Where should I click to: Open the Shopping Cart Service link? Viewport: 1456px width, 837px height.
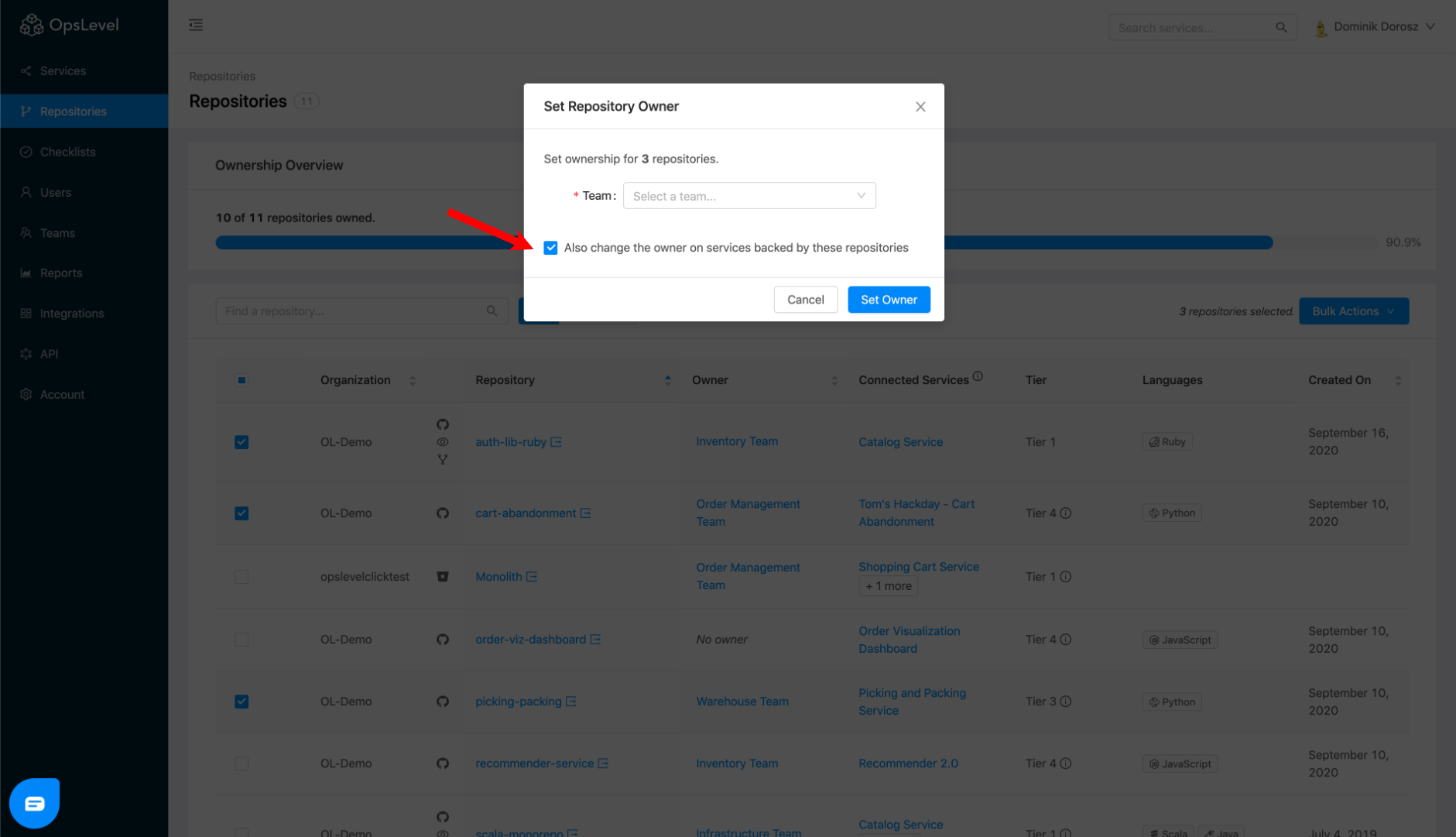(919, 567)
